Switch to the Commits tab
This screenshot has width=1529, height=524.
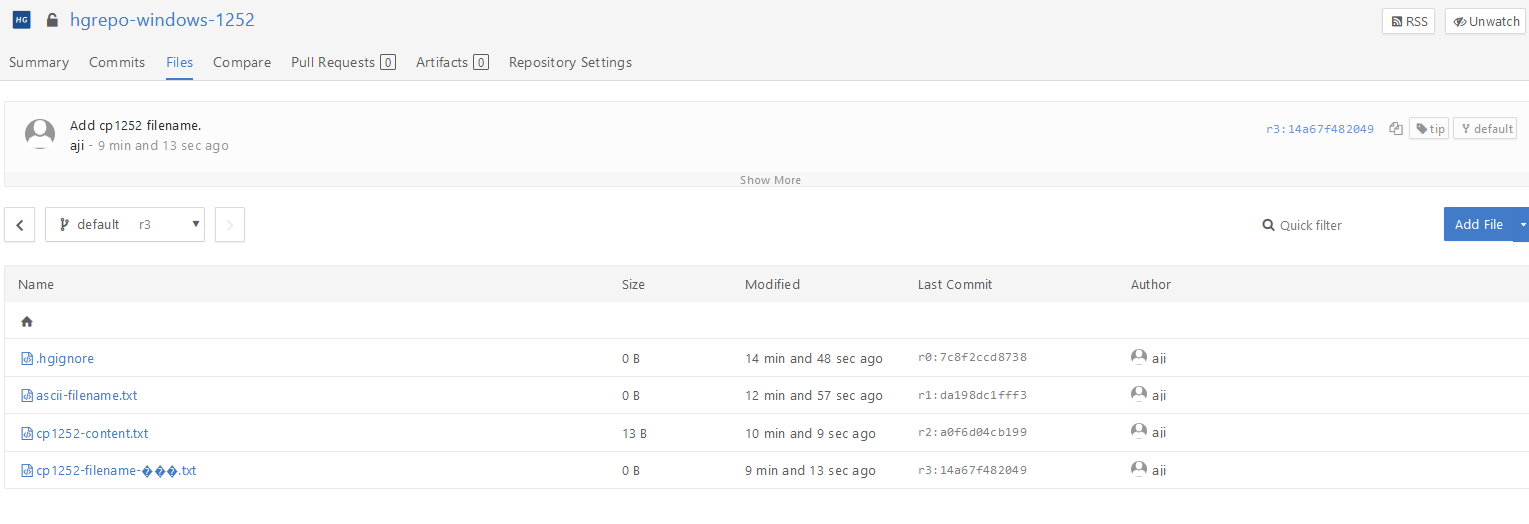[x=117, y=62]
